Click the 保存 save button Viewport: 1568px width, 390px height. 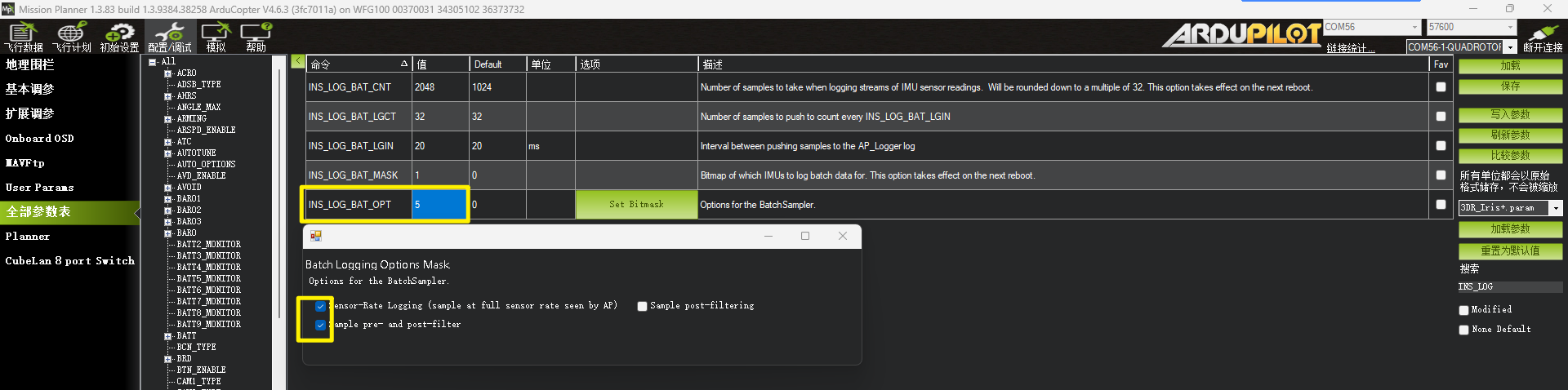(x=1510, y=86)
